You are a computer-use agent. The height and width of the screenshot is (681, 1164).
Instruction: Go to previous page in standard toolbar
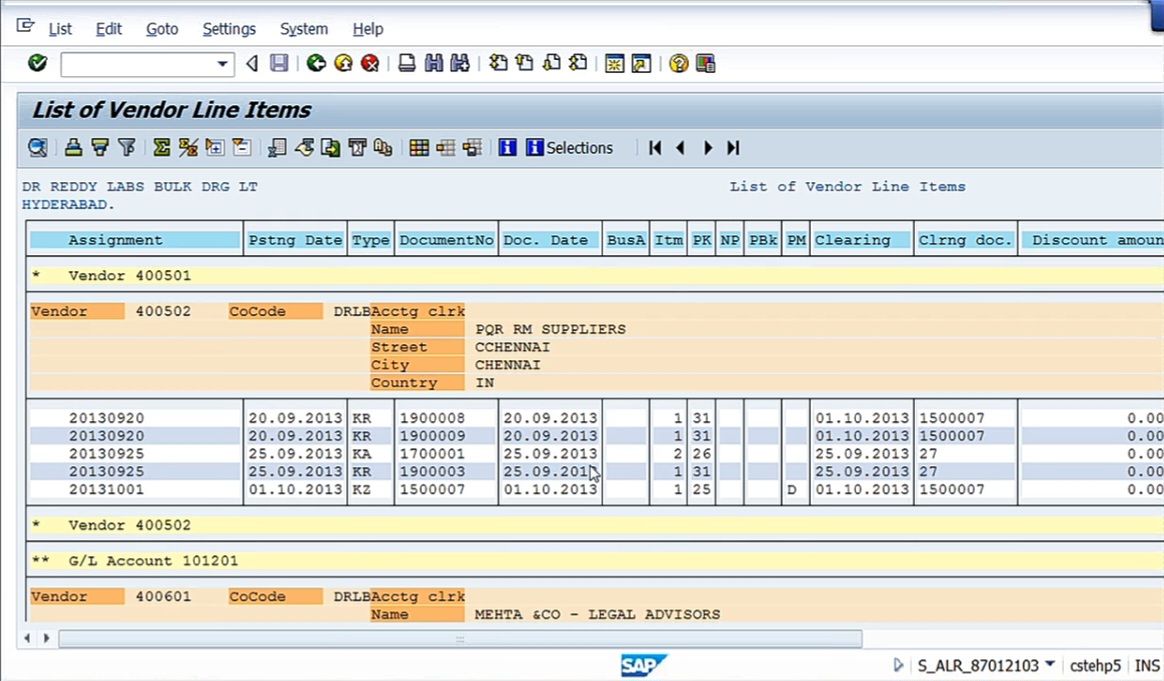[525, 63]
